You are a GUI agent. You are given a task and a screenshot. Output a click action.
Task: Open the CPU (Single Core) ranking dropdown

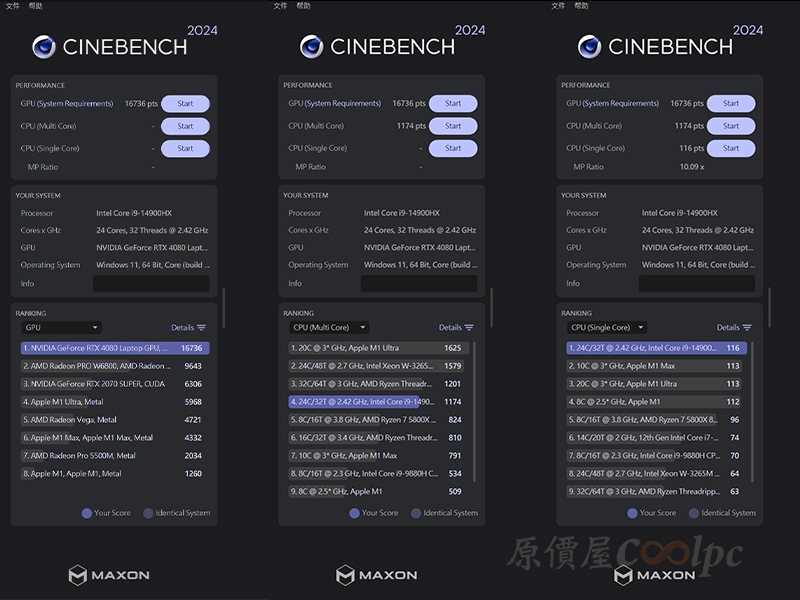click(x=607, y=328)
